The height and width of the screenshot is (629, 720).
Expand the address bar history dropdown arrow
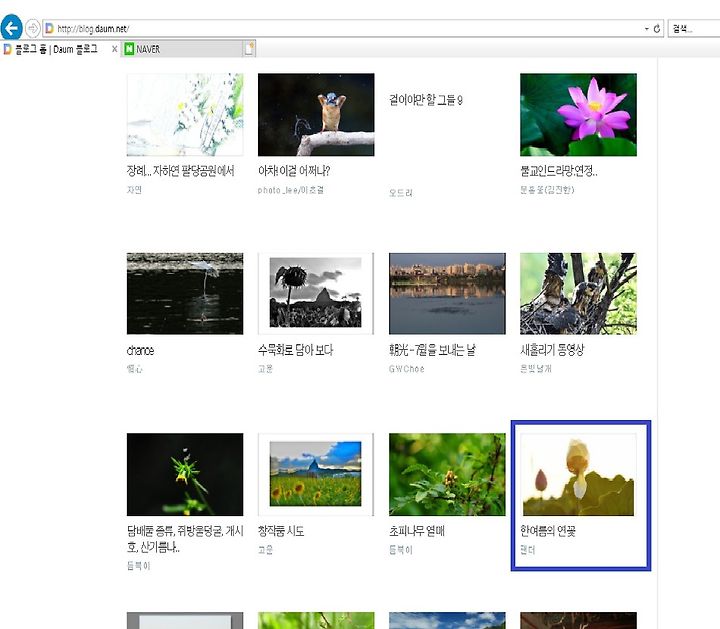[x=647, y=28]
